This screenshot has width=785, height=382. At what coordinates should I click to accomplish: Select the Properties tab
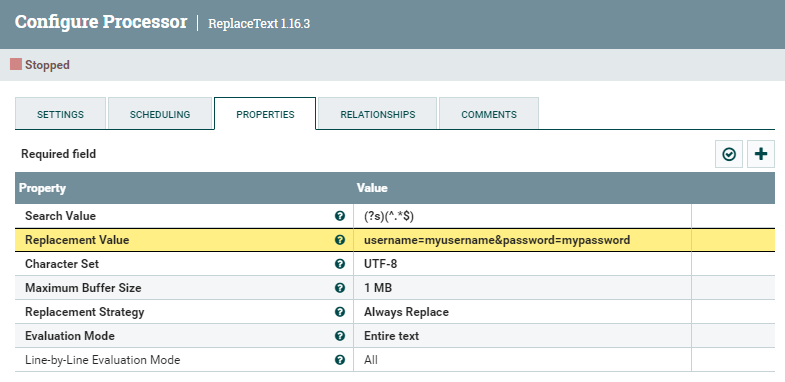click(x=265, y=114)
